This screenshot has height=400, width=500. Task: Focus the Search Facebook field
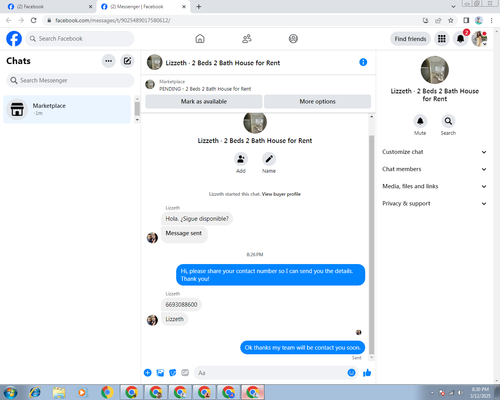(80, 39)
